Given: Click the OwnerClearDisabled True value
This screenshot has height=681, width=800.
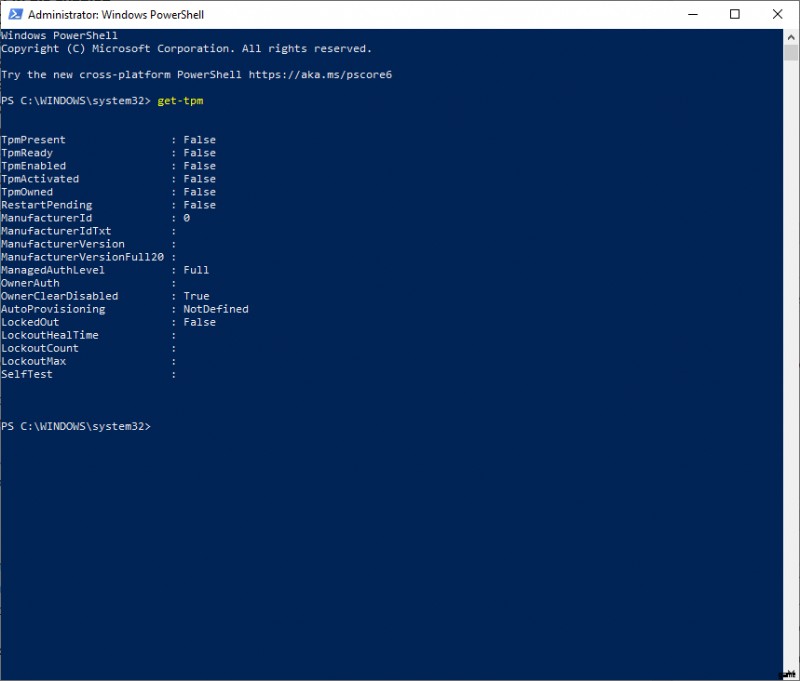Looking at the screenshot, I should (196, 296).
